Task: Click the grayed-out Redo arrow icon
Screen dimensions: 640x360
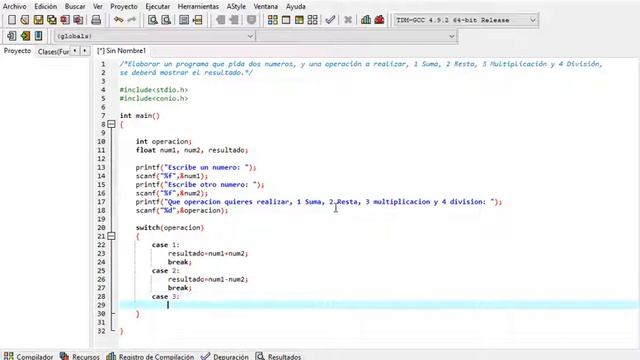Action: [131, 20]
